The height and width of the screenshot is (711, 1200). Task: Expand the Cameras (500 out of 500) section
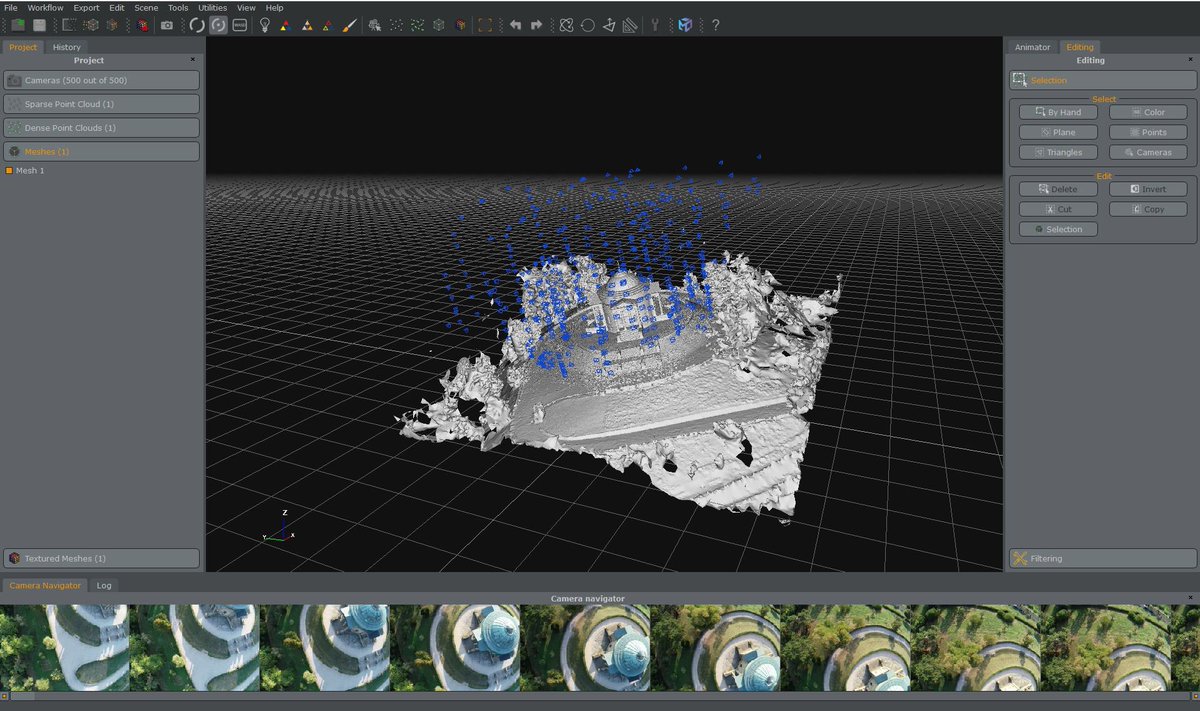click(x=101, y=80)
